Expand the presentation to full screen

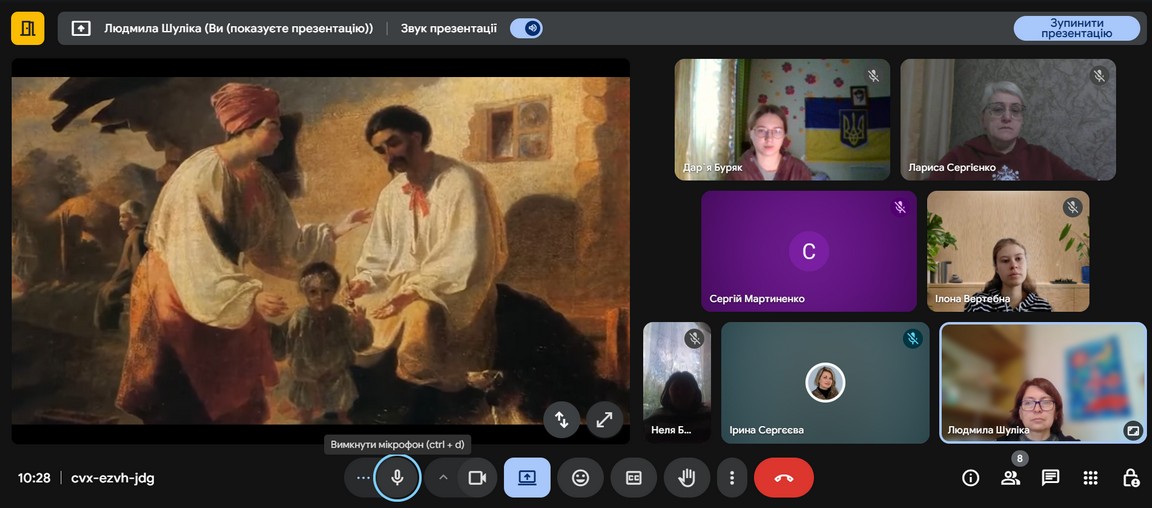[604, 420]
